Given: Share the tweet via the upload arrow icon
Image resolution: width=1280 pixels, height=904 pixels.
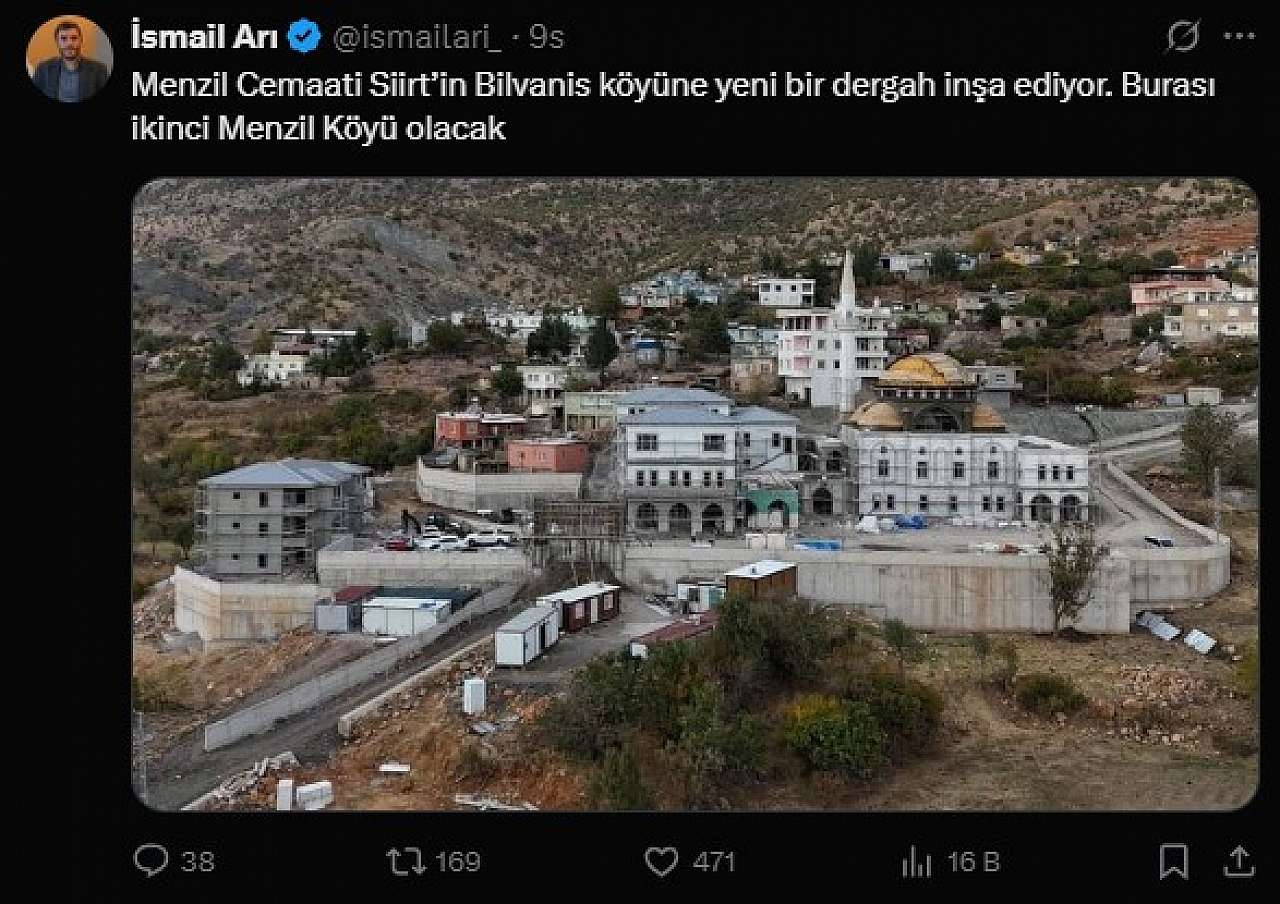Looking at the screenshot, I should pos(1239,861).
